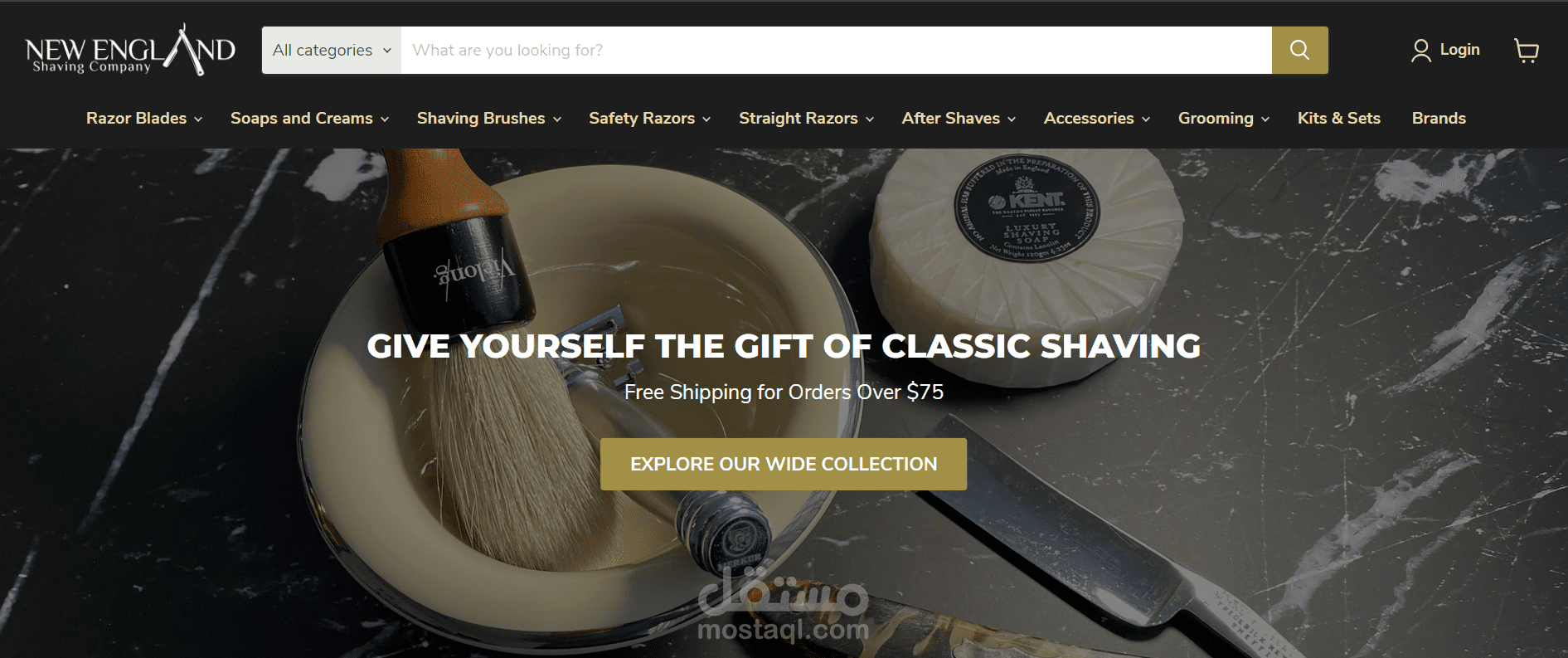
Task: Click the Login link
Action: pos(1459,50)
